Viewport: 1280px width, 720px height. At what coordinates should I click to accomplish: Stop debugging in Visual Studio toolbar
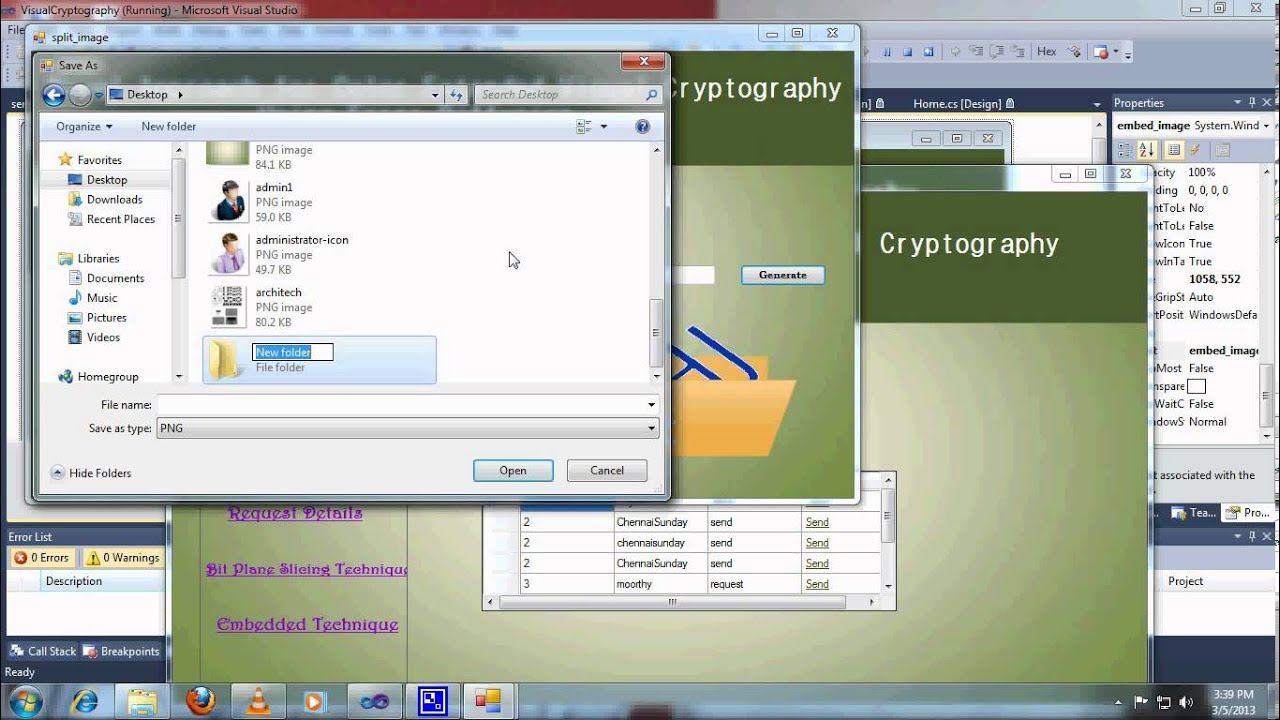(x=908, y=52)
